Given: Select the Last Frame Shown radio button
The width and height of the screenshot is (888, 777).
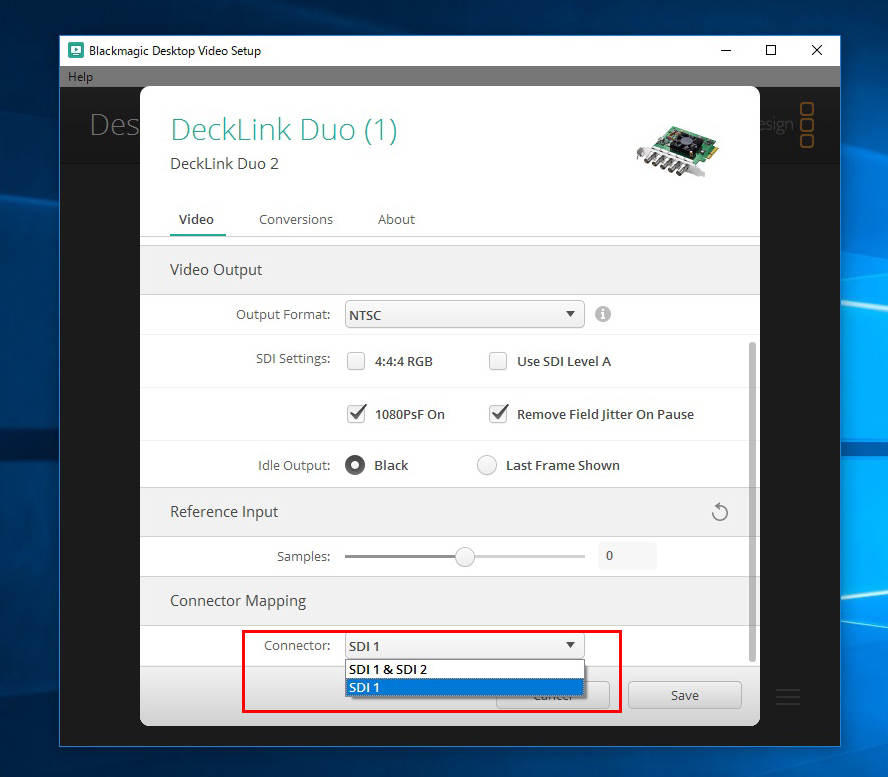Looking at the screenshot, I should [486, 466].
